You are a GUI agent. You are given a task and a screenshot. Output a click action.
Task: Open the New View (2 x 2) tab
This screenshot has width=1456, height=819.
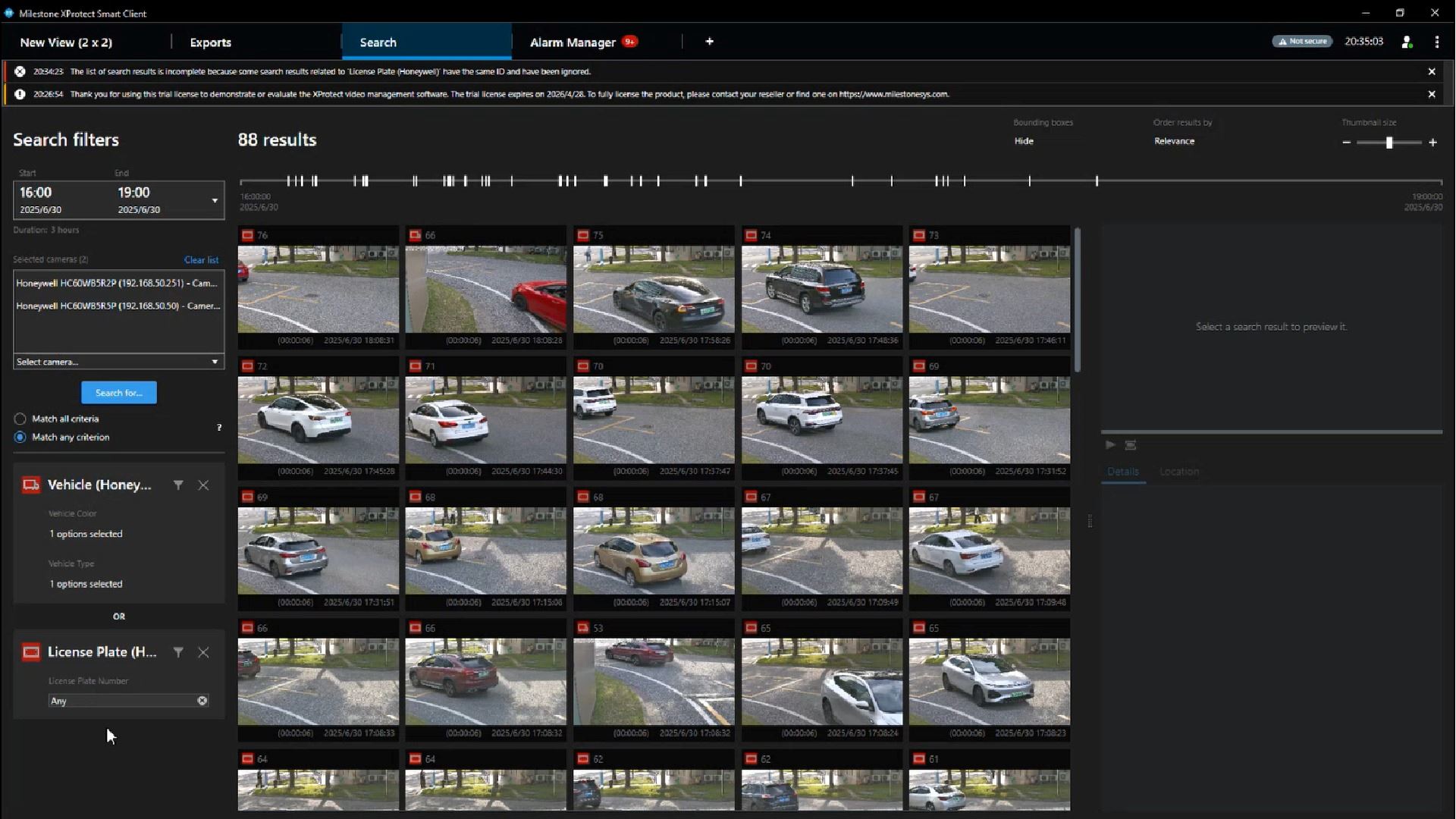tap(67, 42)
